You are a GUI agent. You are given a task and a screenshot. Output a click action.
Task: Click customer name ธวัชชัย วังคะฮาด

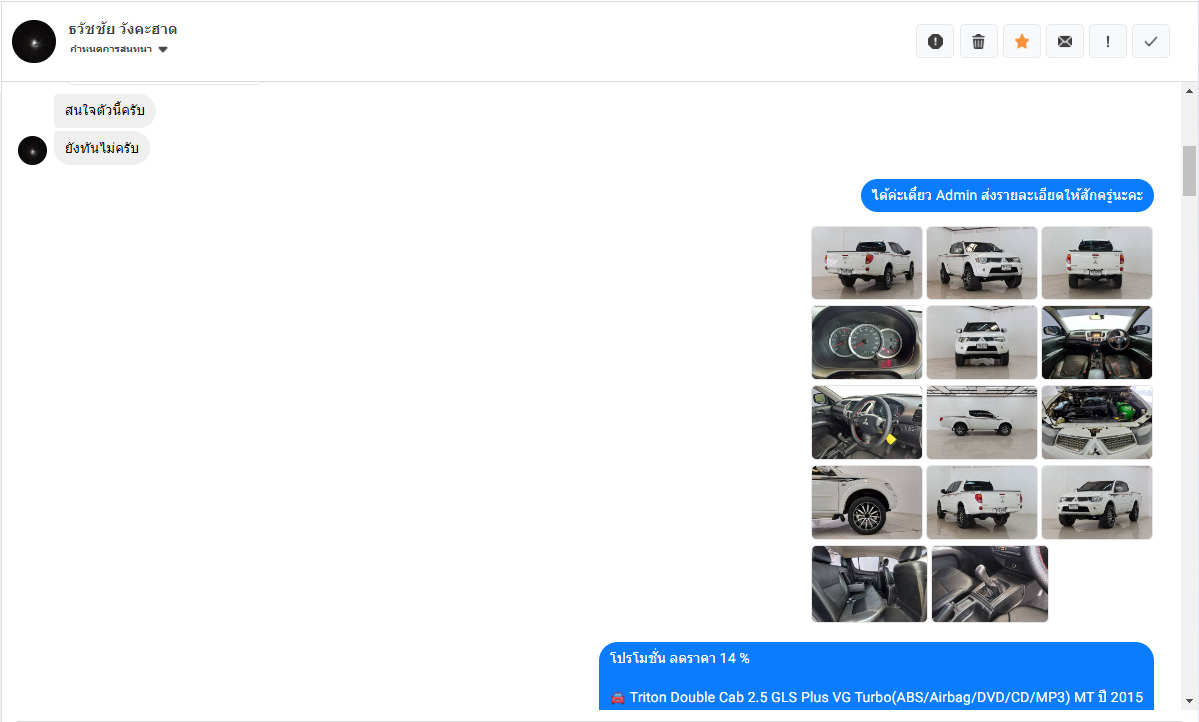pos(122,29)
